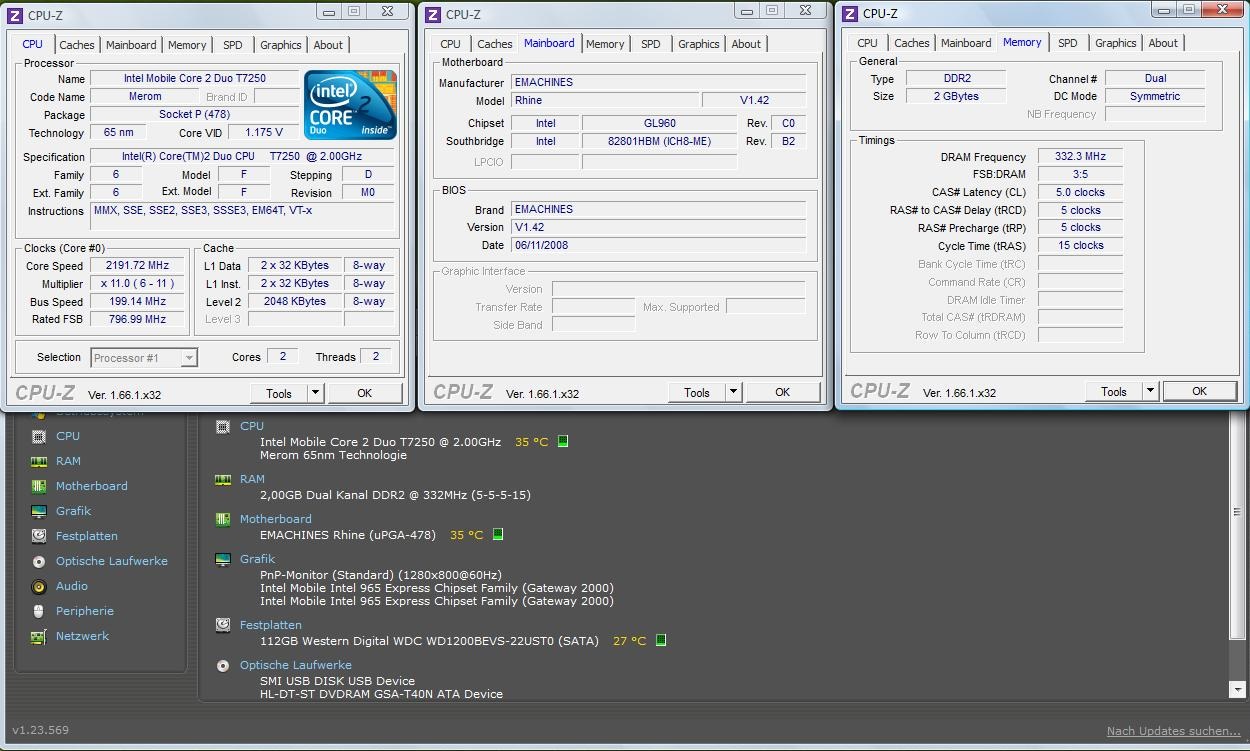The width and height of the screenshot is (1250, 751).
Task: Click Tools button in CPU window
Action: (x=279, y=393)
